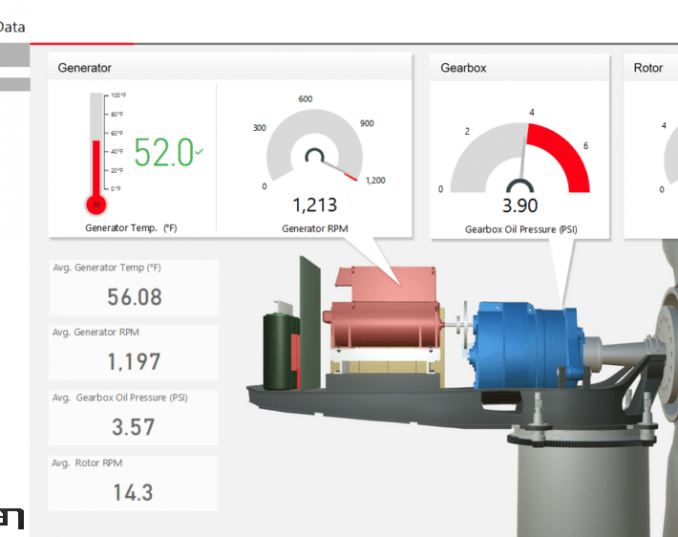Click the Avg. Generator RPM 1,197 tile

click(x=133, y=352)
